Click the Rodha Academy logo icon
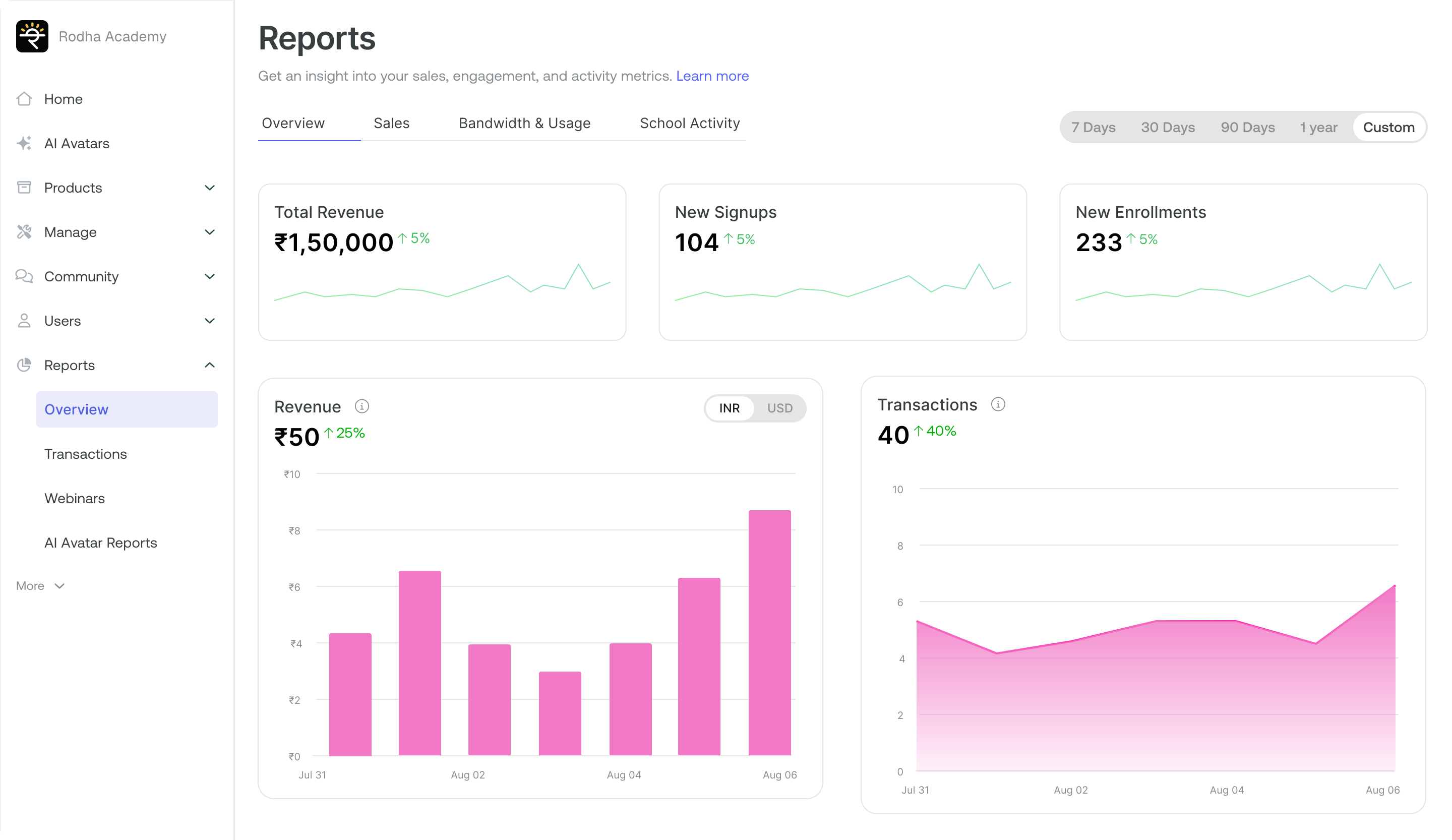 [32, 36]
